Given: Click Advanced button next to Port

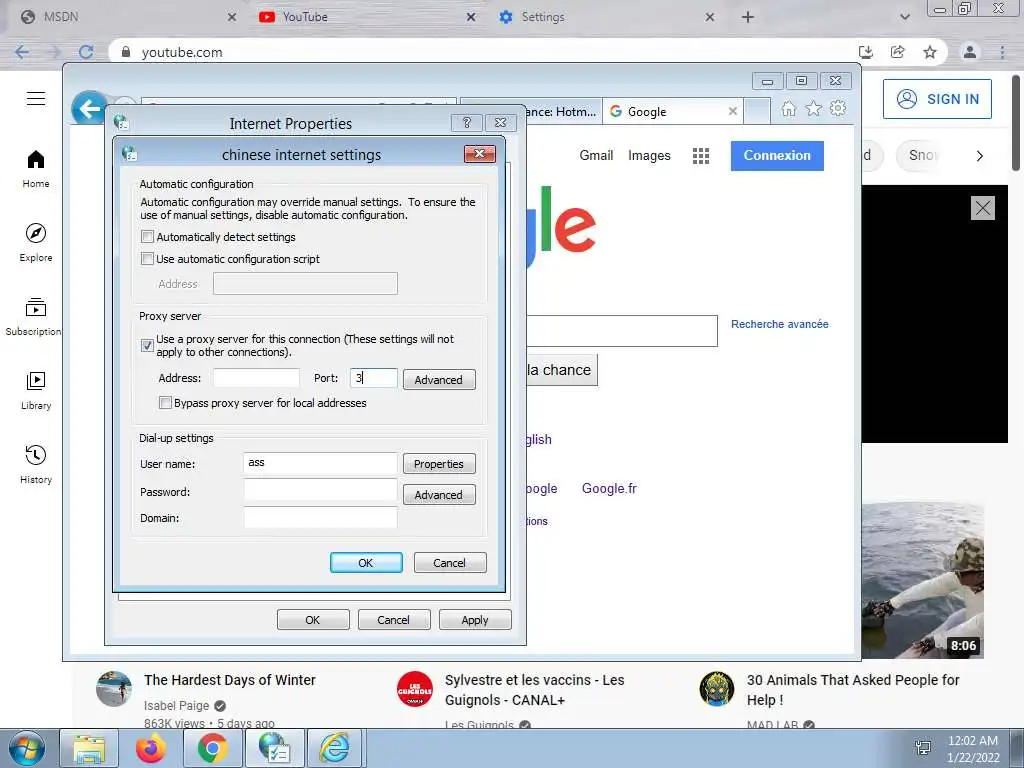Looking at the screenshot, I should (439, 379).
